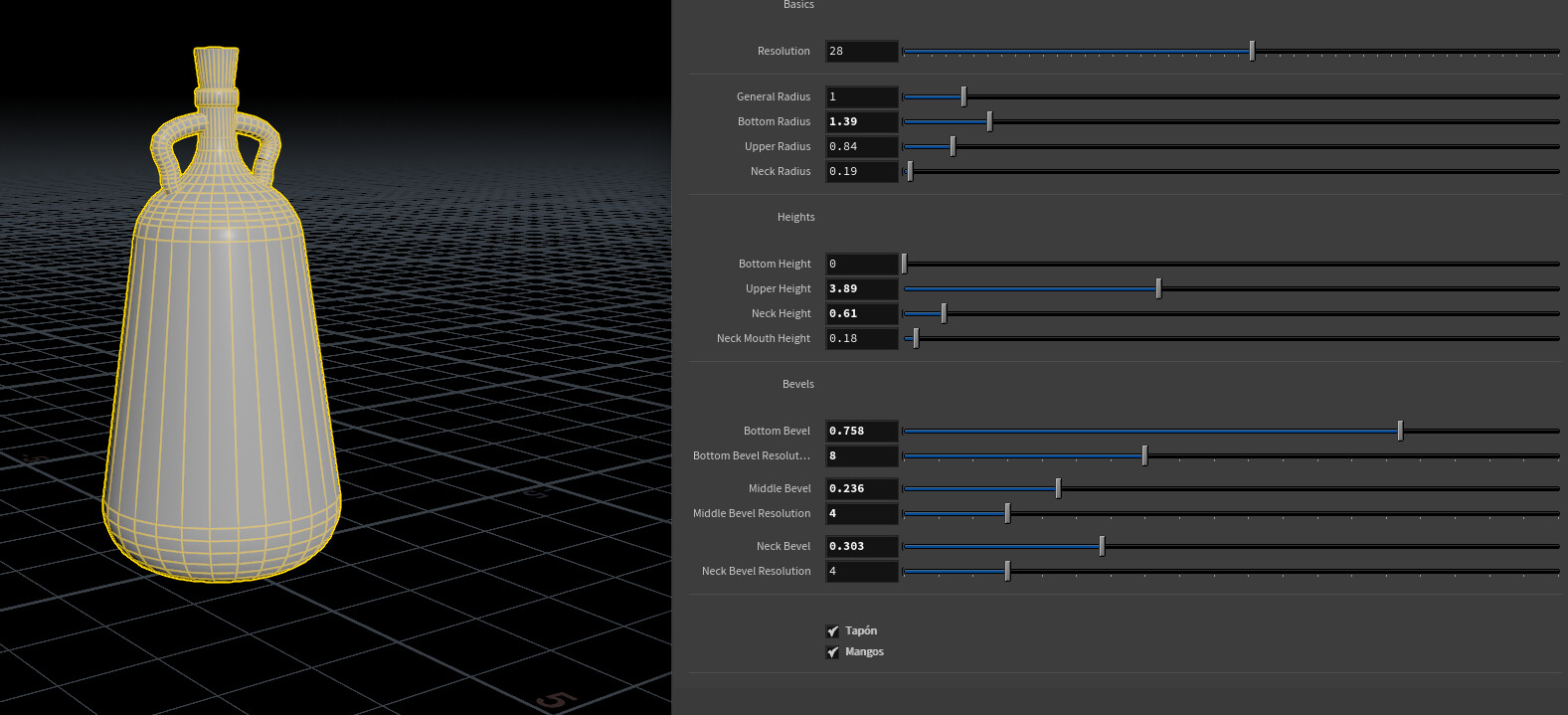Screen dimensions: 1568x715
Task: Select the Middle Bevel Resolution input field
Action: point(861,513)
